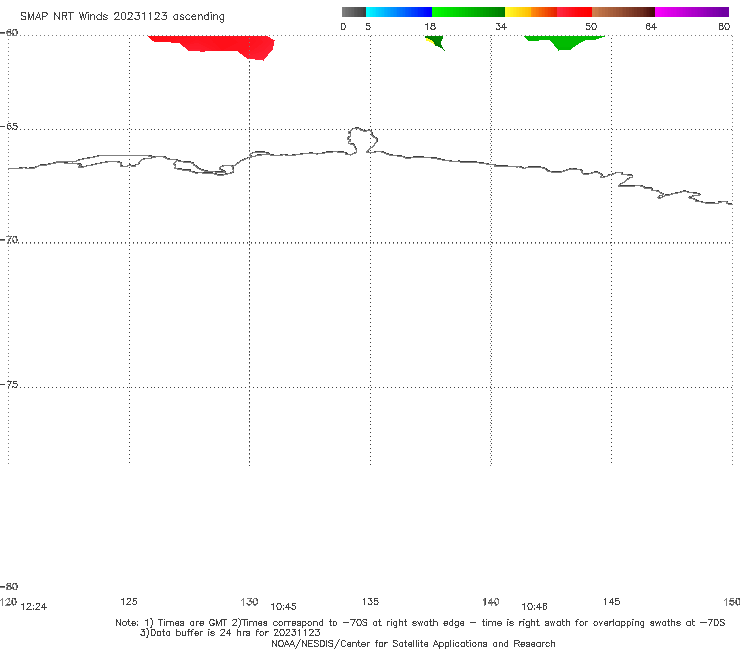This screenshot has height=650, width=740.
Task: Click the longitude label "140"
Action: coord(491,601)
